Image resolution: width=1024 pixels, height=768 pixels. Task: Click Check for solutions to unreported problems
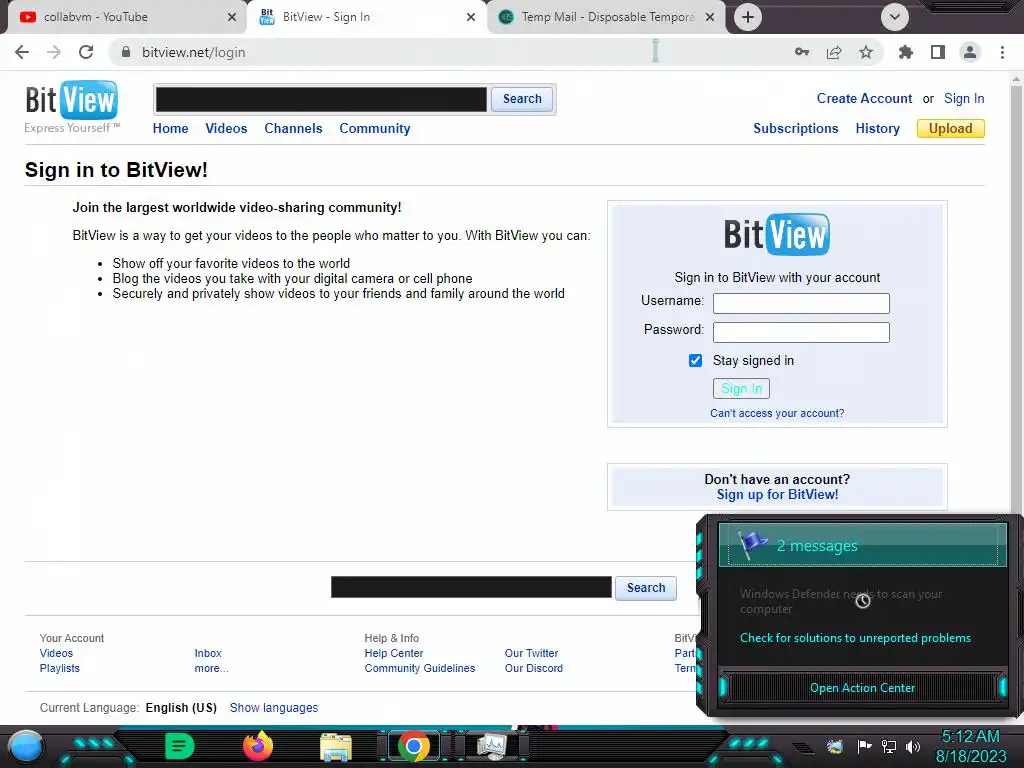(x=855, y=638)
